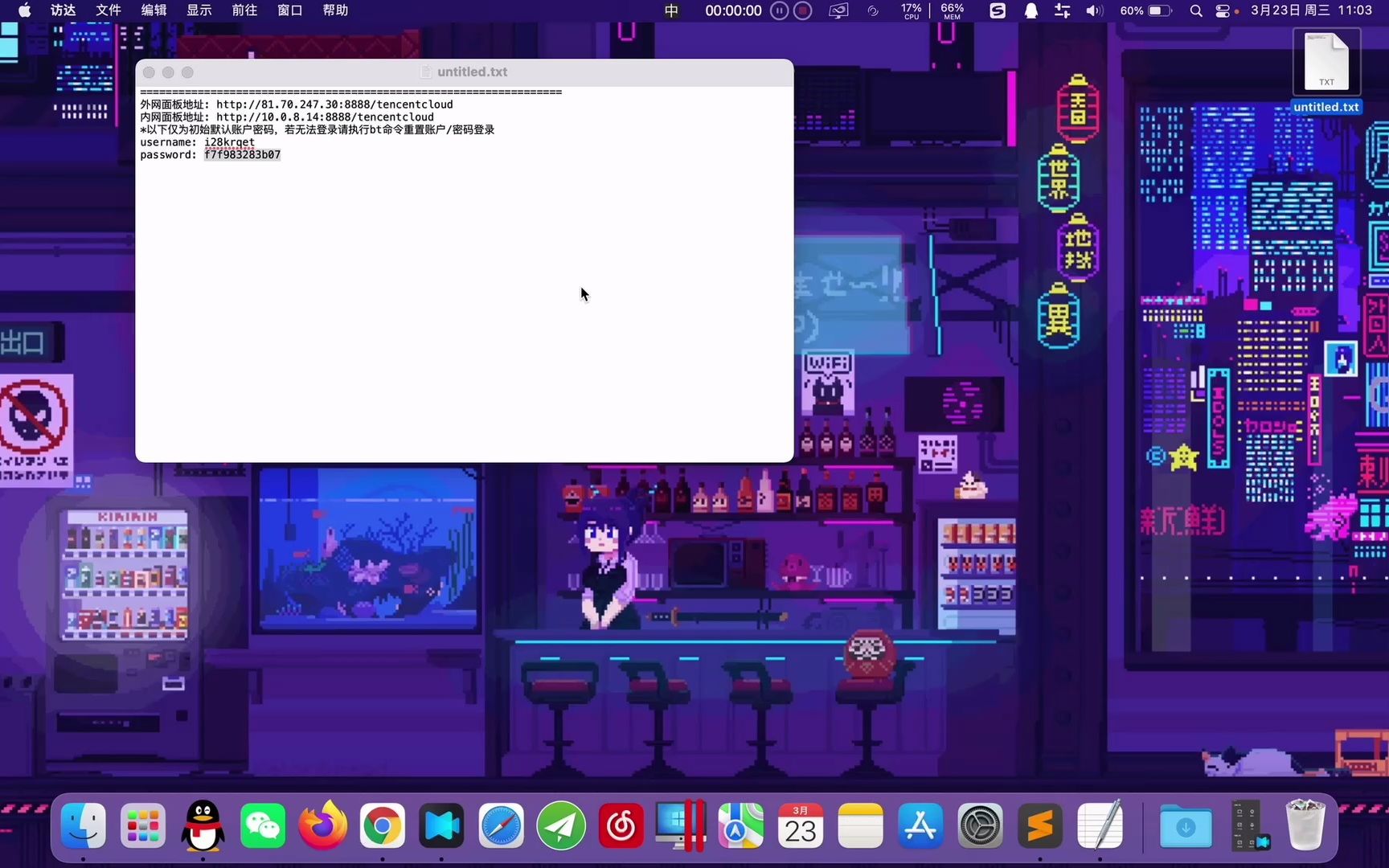Stop the screen recording
The image size is (1389, 868).
tap(802, 10)
